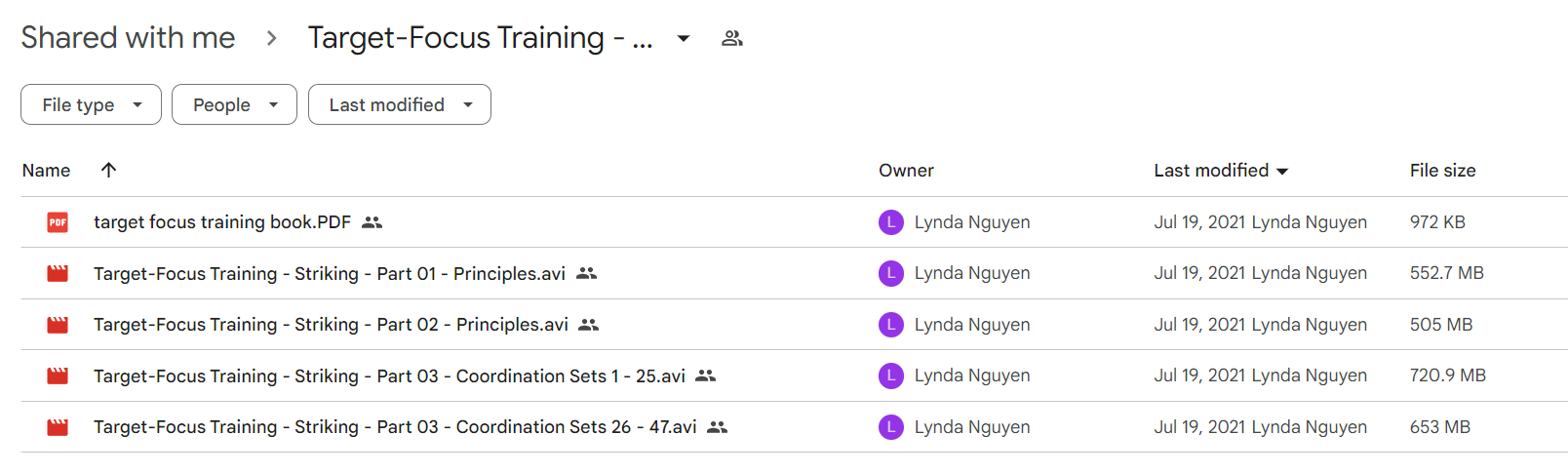This screenshot has width=1568, height=474.
Task: Toggle the Name sort direction arrow
Action: pos(108,170)
